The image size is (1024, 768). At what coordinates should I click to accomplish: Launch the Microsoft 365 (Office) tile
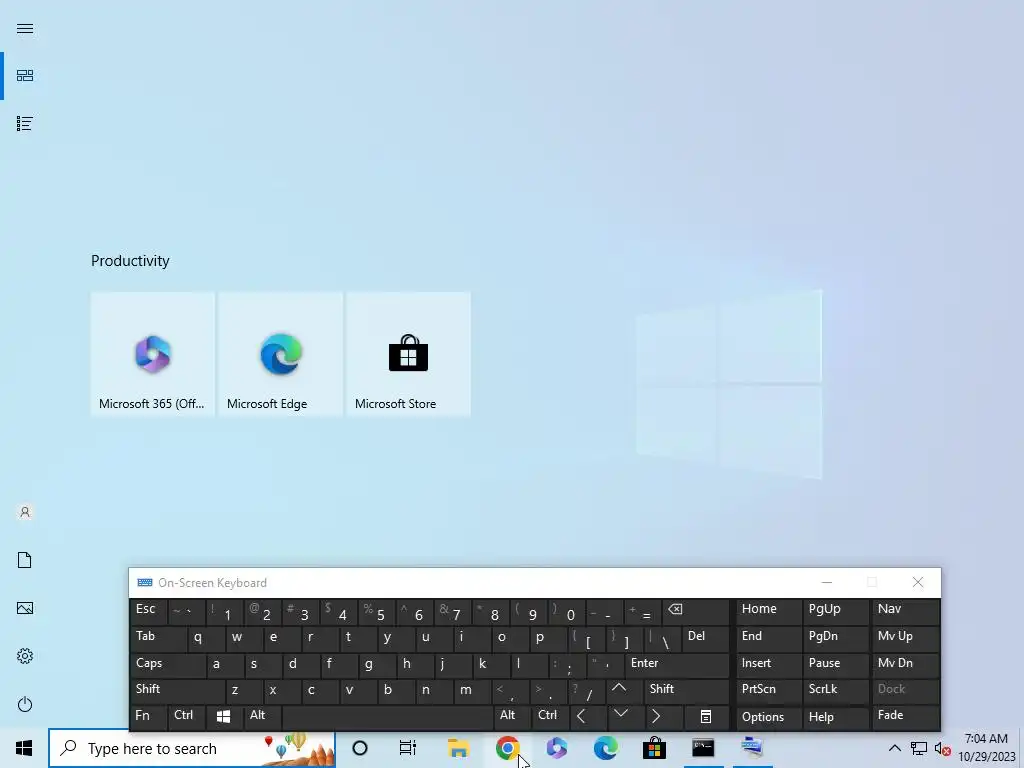pos(152,354)
